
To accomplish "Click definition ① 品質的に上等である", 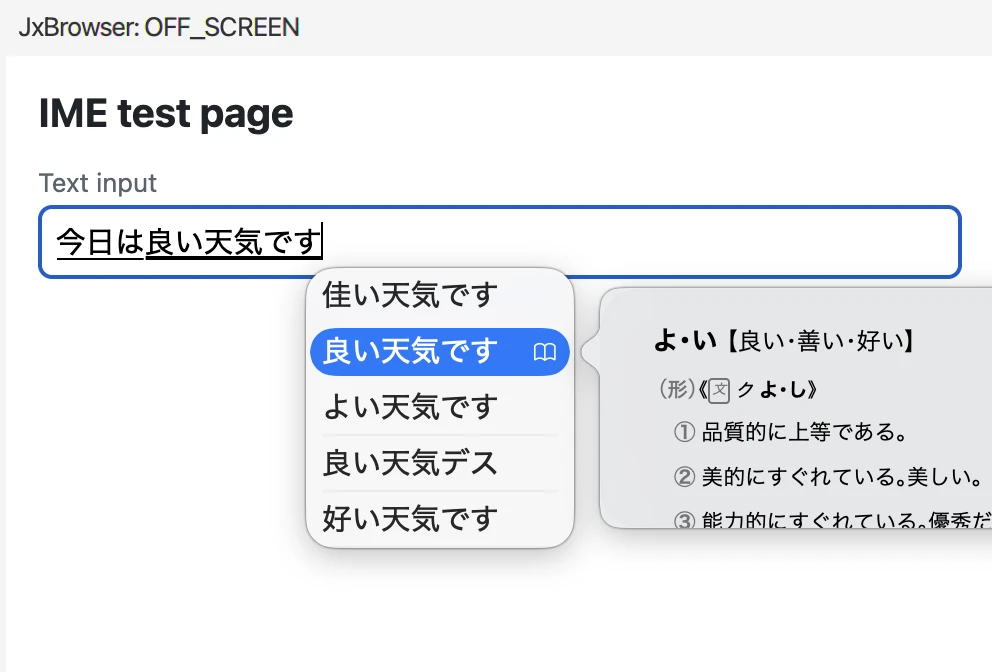I will click(791, 432).
